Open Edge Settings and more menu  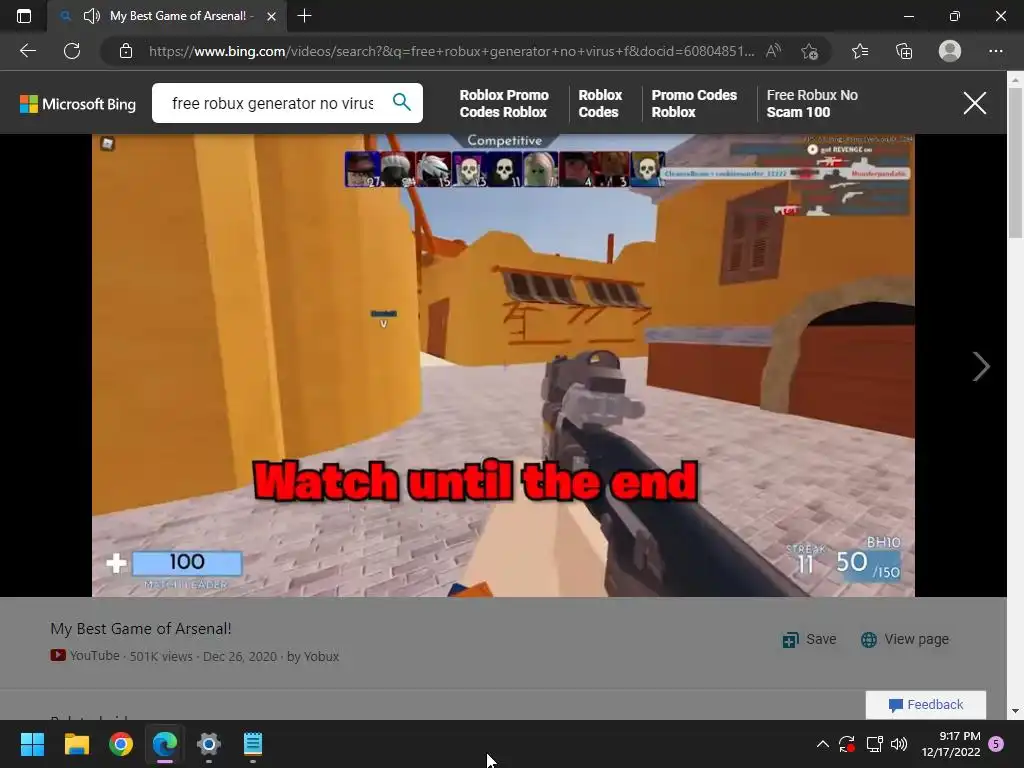[x=995, y=51]
